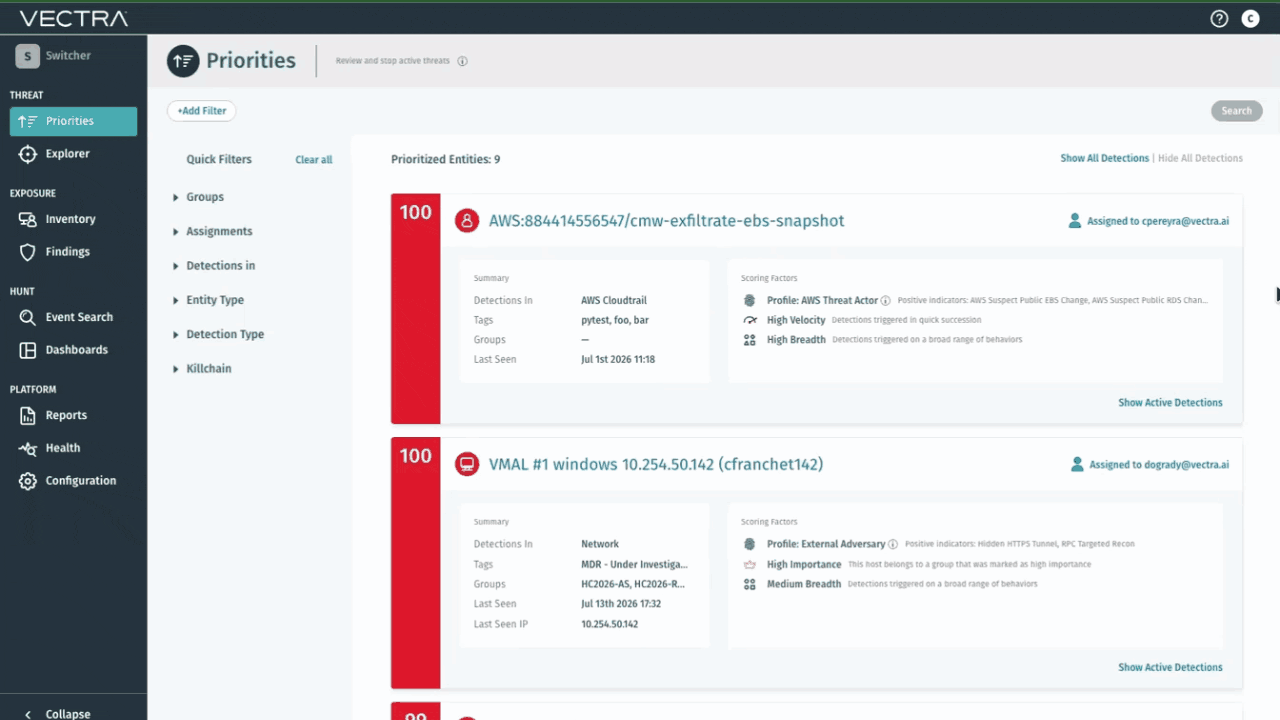1280x720 pixels.
Task: Click assignee person icon for cpereyra@vectra.ai
Action: [x=1075, y=221]
